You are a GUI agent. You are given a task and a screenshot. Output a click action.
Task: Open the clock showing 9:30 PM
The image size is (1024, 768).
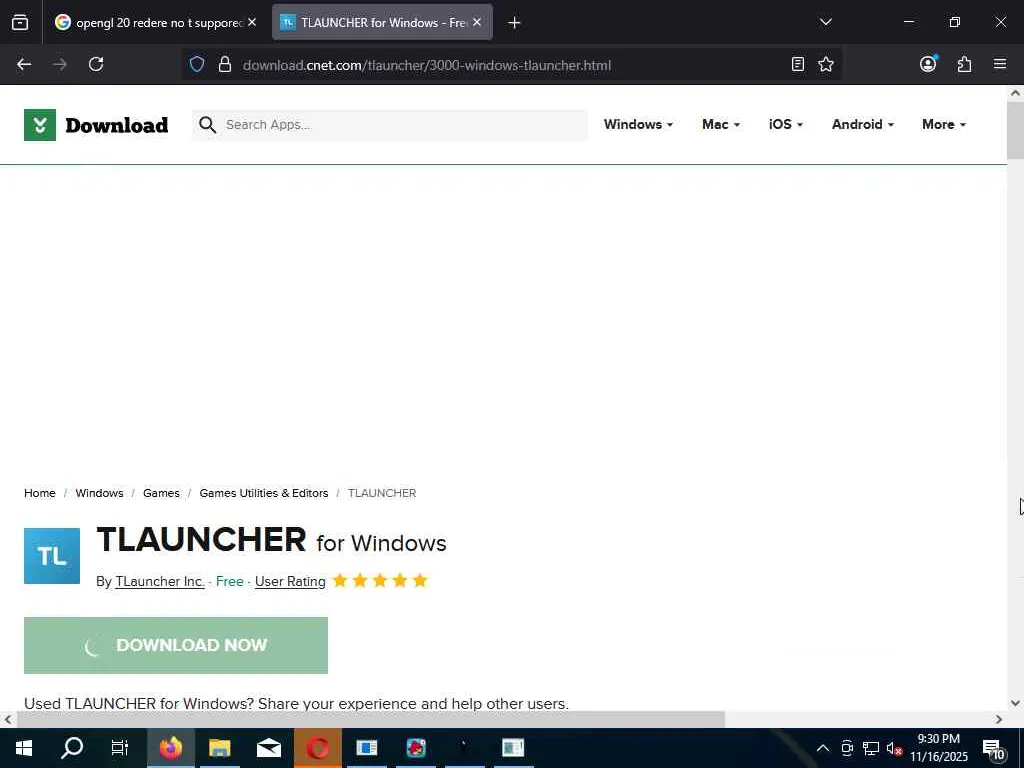pos(938,748)
